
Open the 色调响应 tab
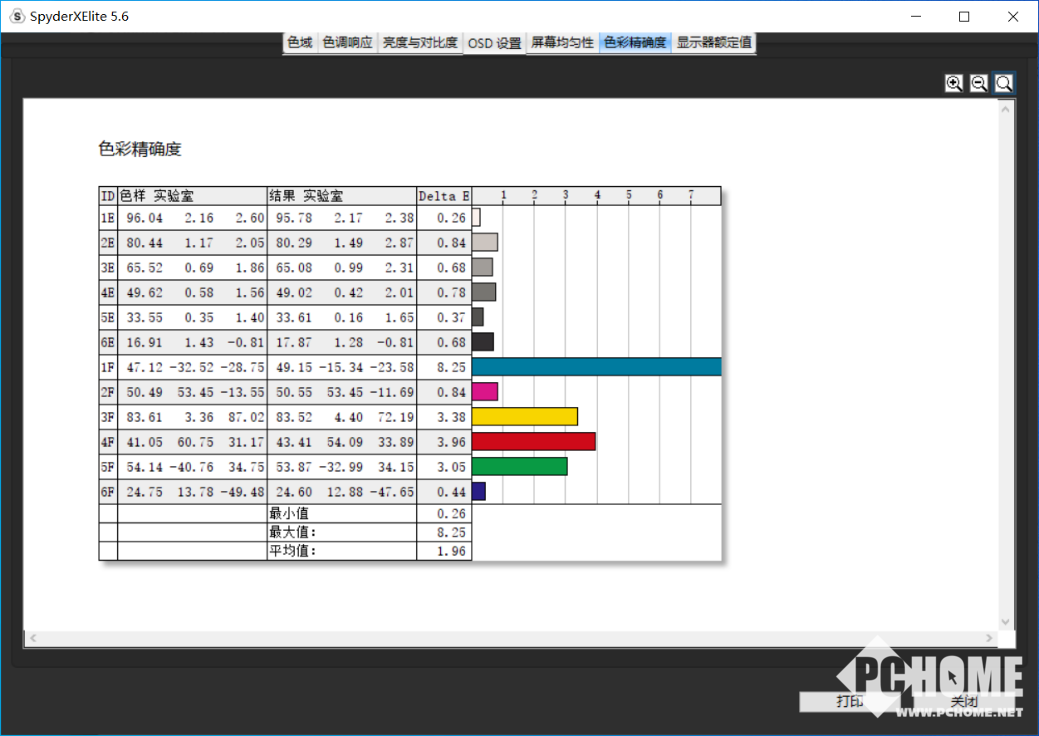point(347,43)
